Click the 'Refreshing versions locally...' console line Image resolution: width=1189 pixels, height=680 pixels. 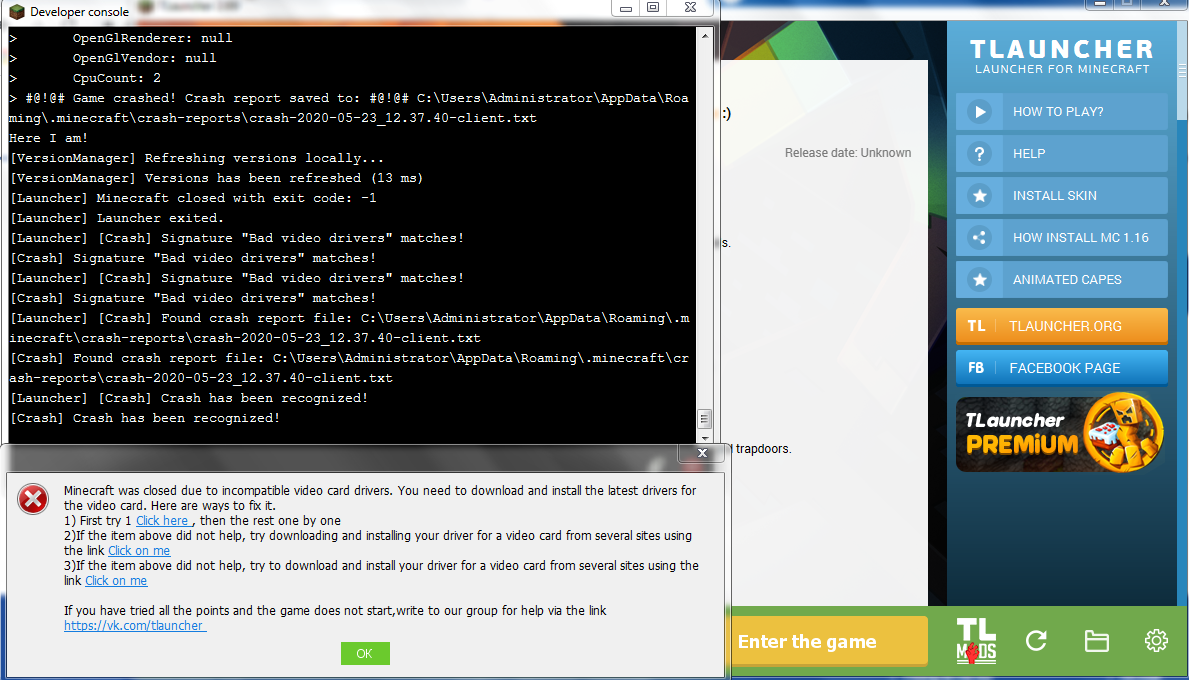[x=196, y=158]
